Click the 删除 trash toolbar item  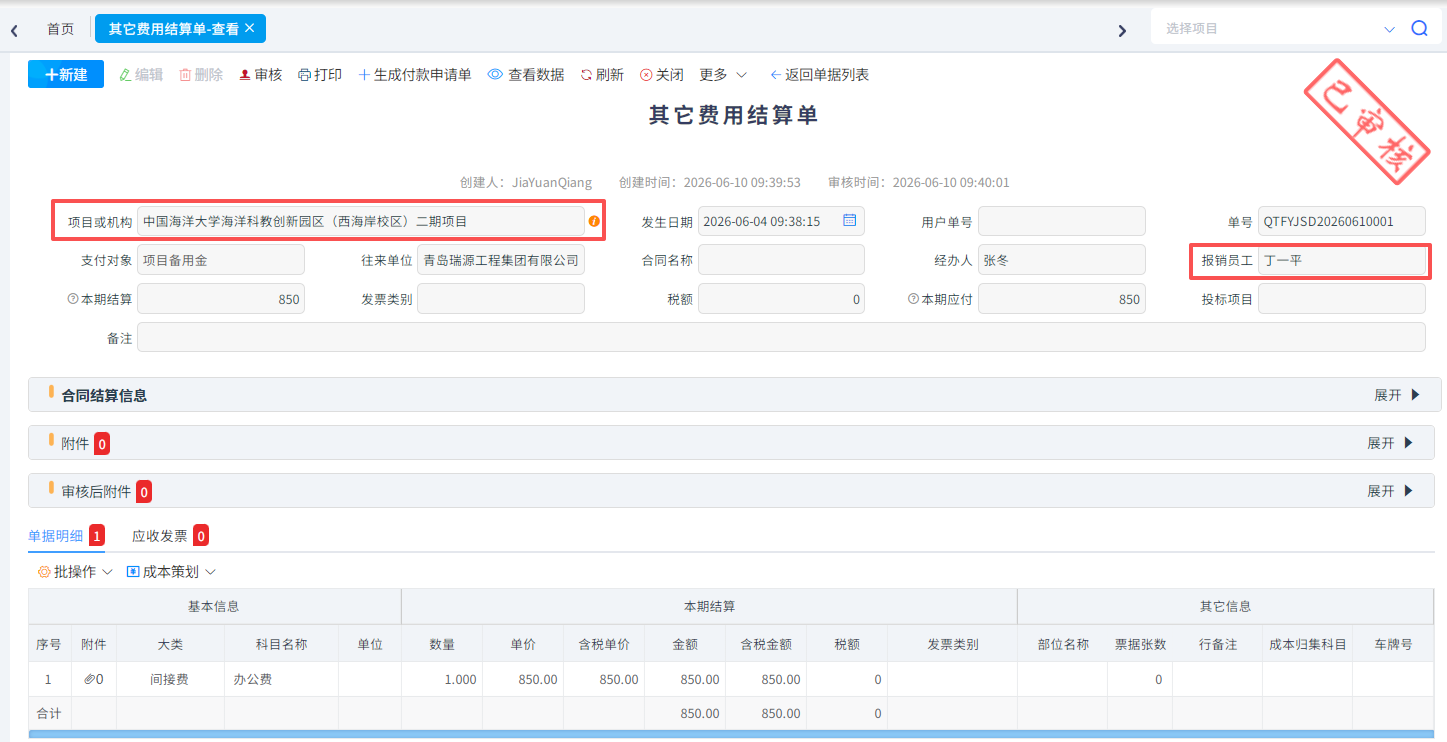pyautogui.click(x=201, y=75)
